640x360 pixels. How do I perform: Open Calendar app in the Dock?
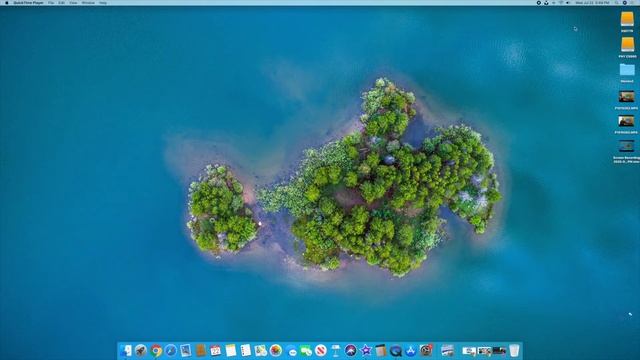coord(216,351)
